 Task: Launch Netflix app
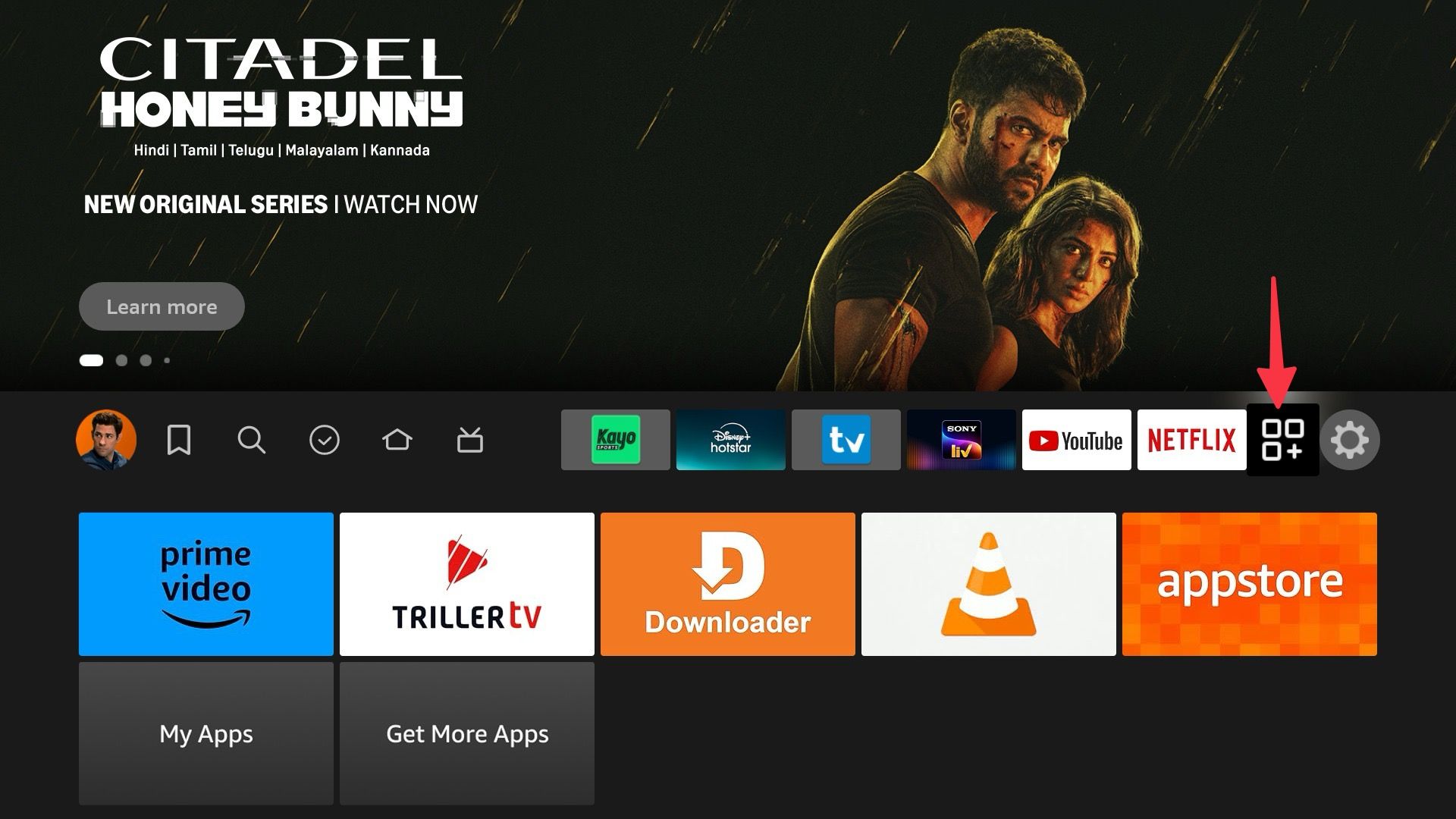pyautogui.click(x=1193, y=439)
